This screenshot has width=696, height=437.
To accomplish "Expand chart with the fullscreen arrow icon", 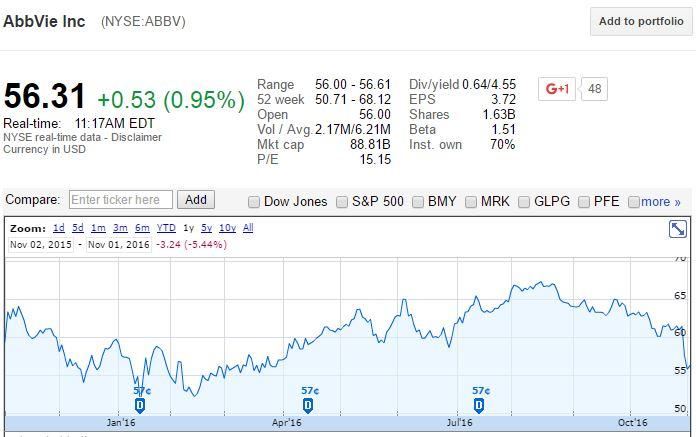I will tap(677, 229).
